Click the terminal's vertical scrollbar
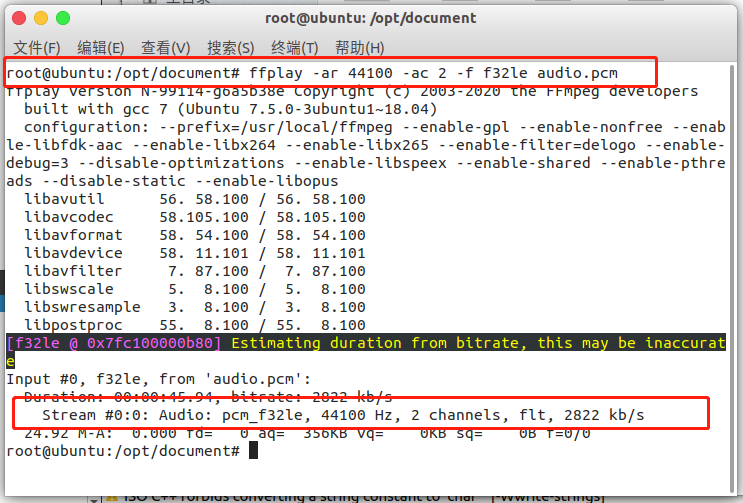 [x=731, y=279]
